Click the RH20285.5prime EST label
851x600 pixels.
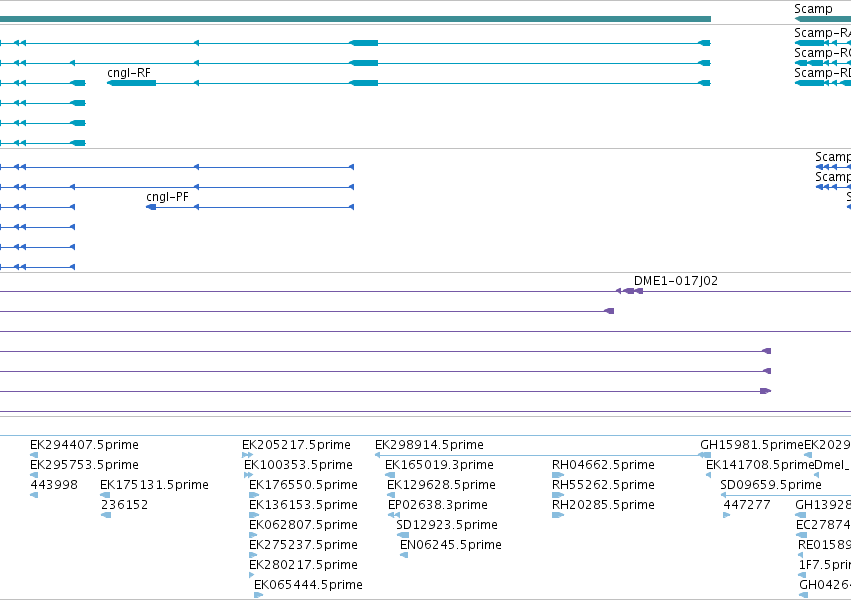[603, 505]
